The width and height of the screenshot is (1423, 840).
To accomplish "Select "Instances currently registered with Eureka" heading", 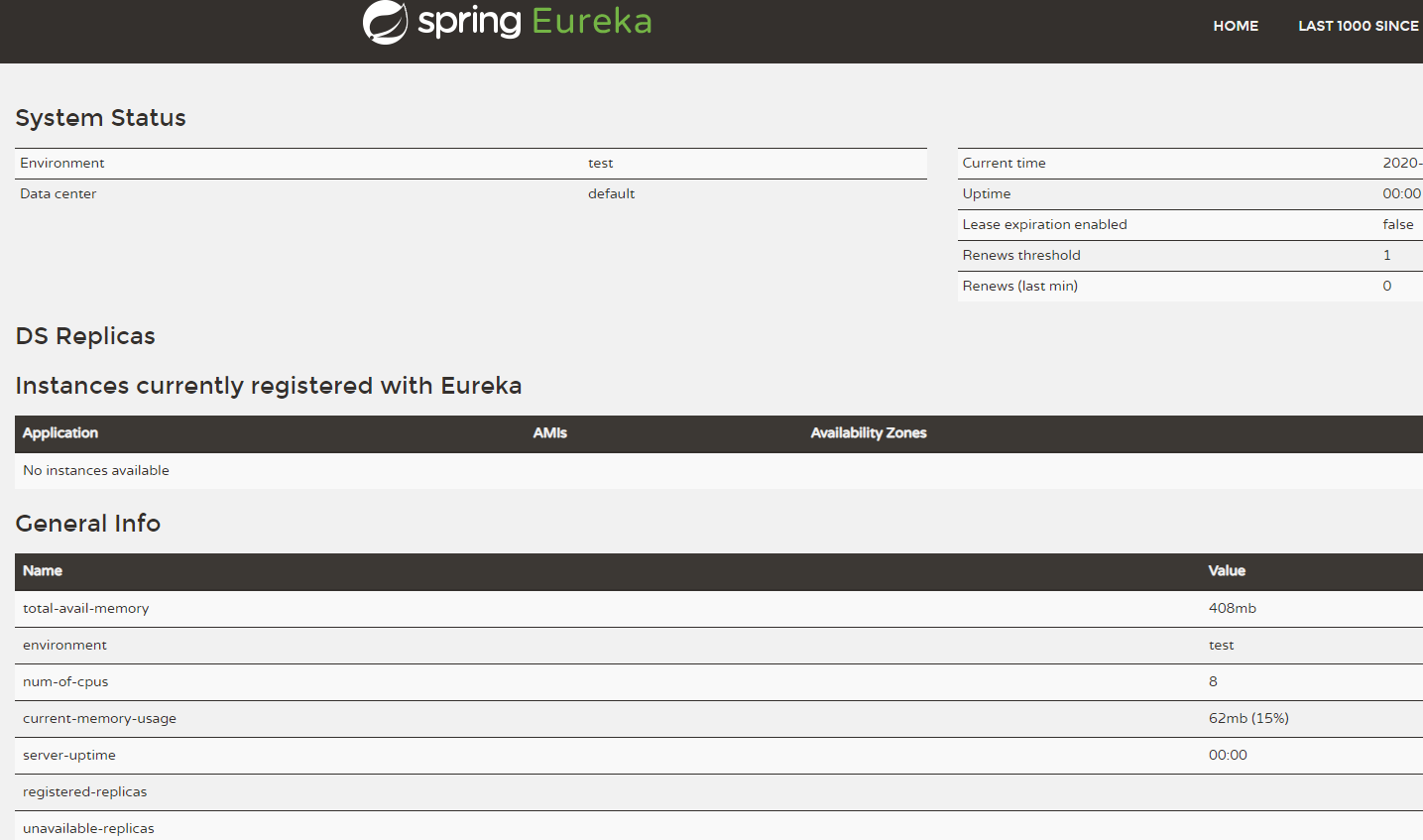I will point(269,386).
